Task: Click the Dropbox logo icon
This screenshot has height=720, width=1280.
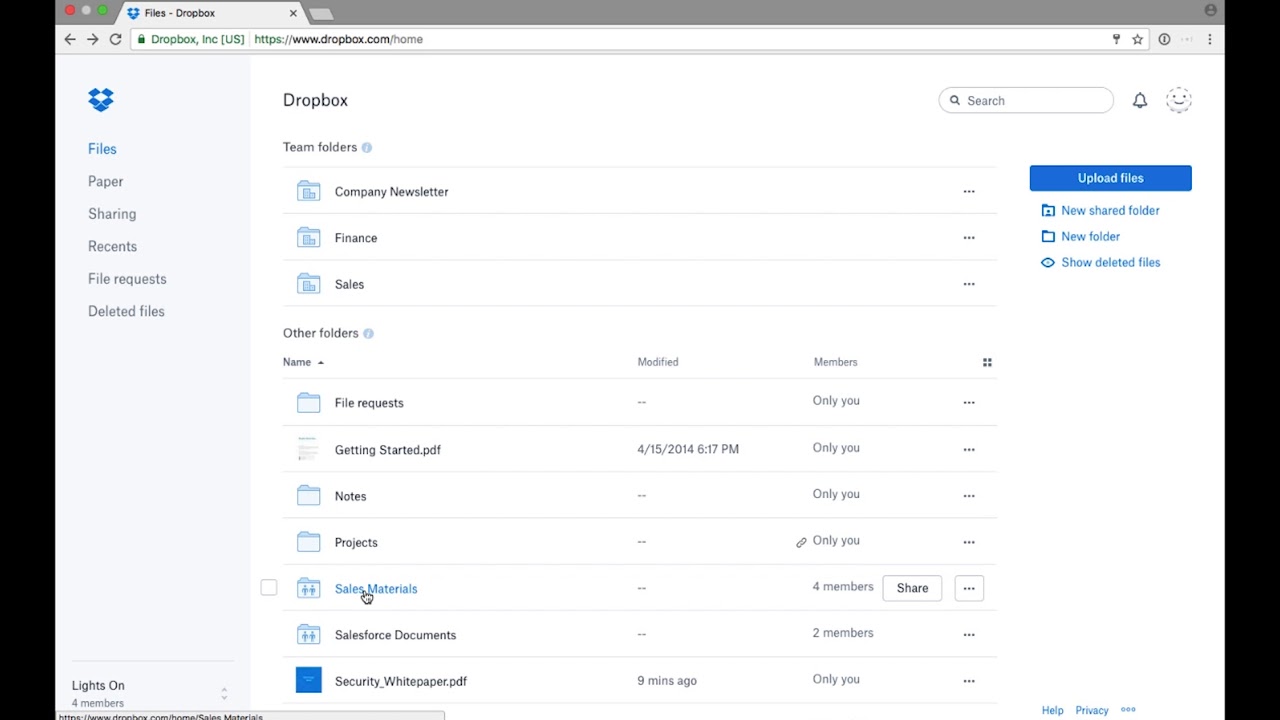Action: pyautogui.click(x=101, y=99)
